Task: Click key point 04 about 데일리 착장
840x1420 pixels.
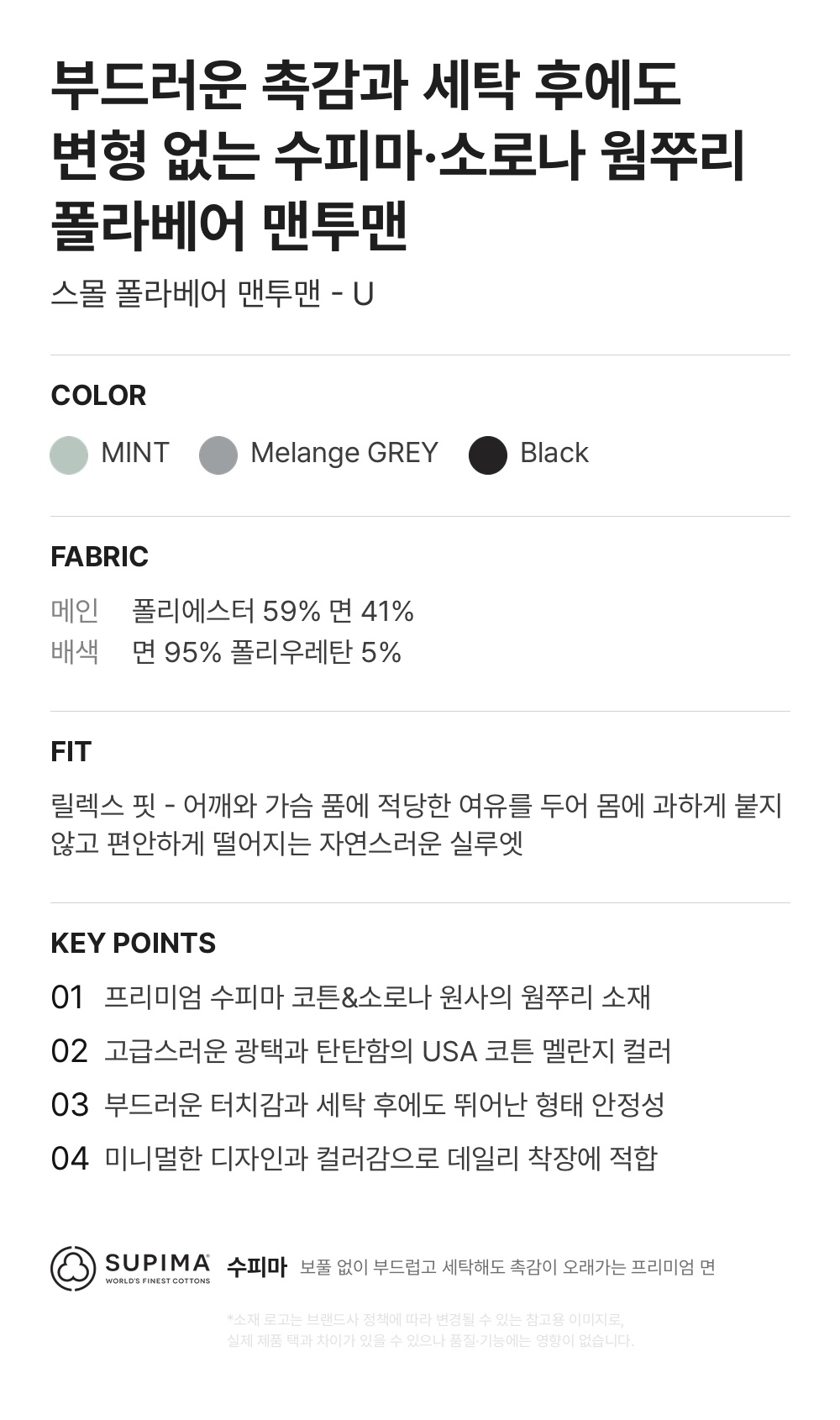Action: tap(354, 1159)
